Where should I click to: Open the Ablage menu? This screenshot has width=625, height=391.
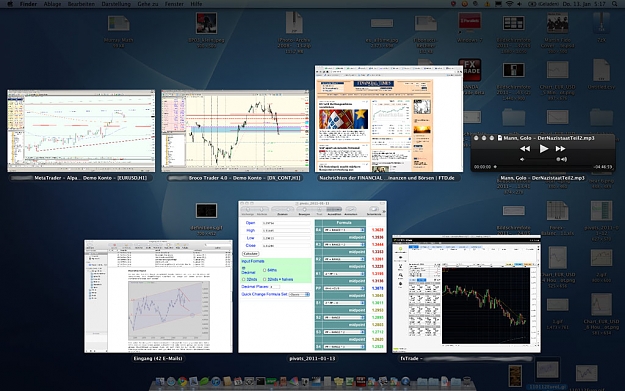[x=52, y=4]
